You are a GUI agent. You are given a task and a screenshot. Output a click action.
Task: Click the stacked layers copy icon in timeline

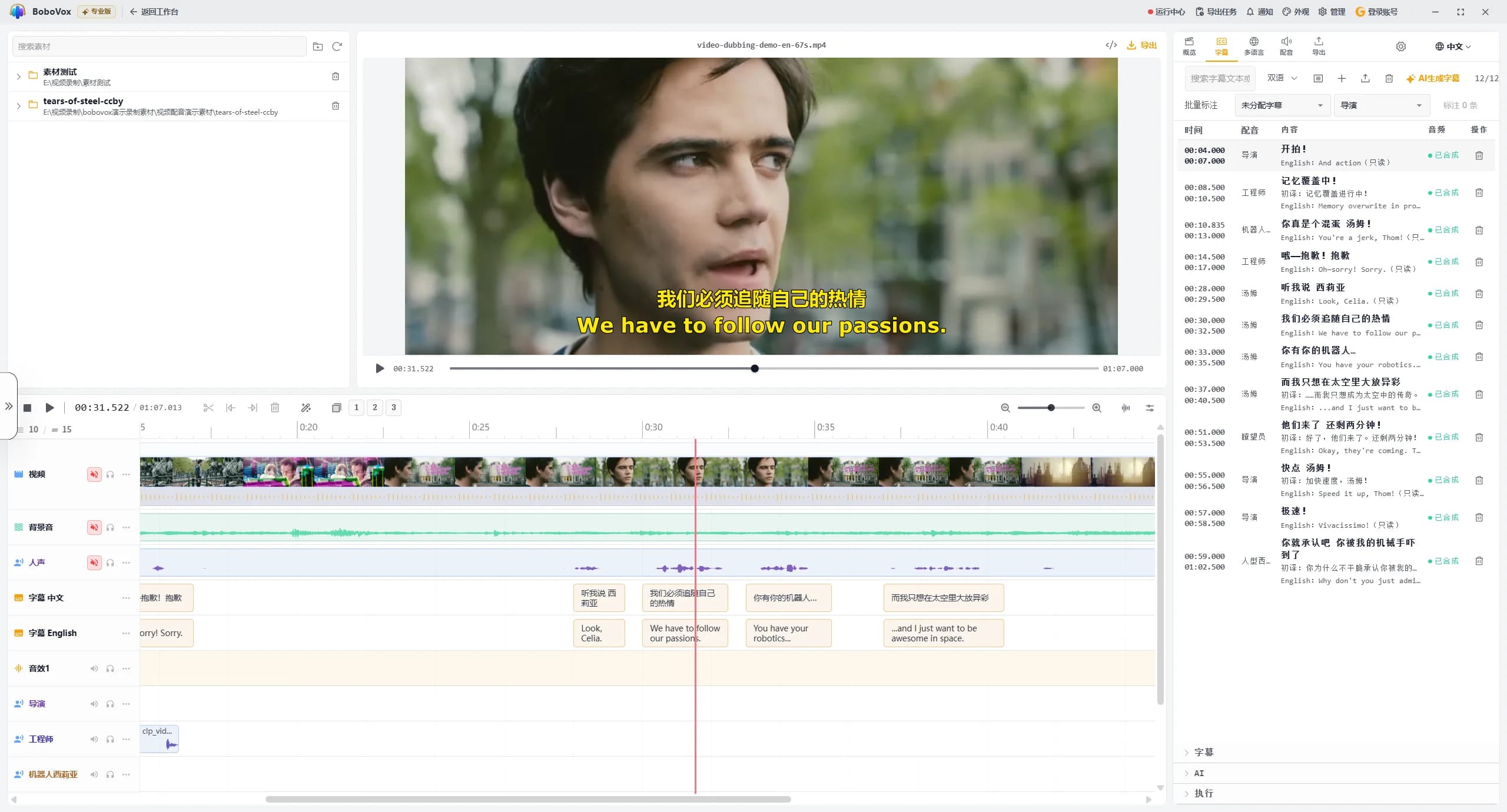click(x=337, y=408)
